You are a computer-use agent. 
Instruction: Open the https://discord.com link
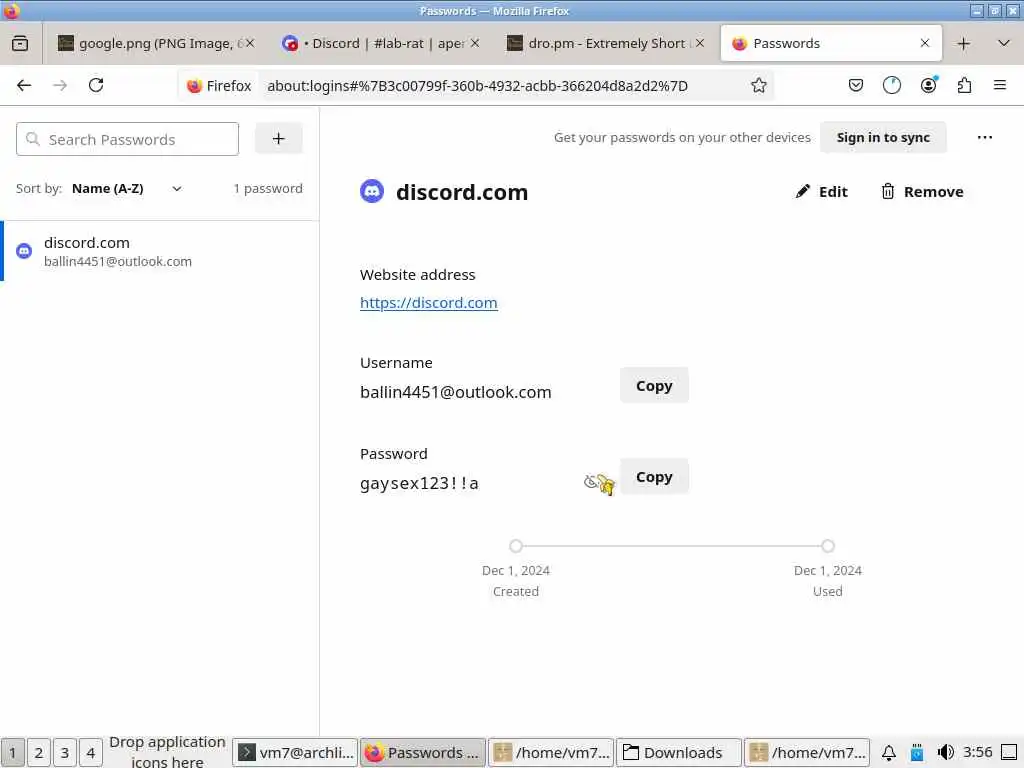428,303
